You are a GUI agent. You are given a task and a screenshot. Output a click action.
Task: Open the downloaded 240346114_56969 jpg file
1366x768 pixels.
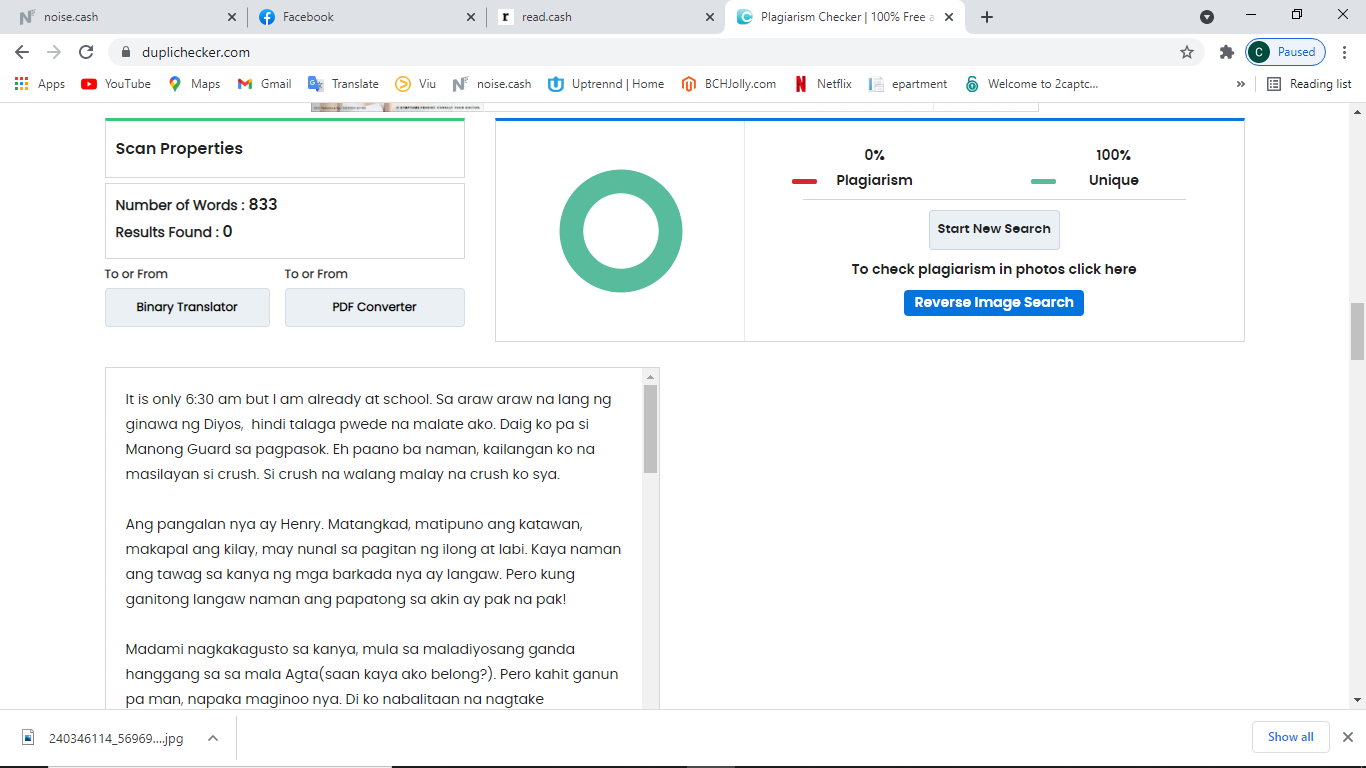tap(104, 738)
